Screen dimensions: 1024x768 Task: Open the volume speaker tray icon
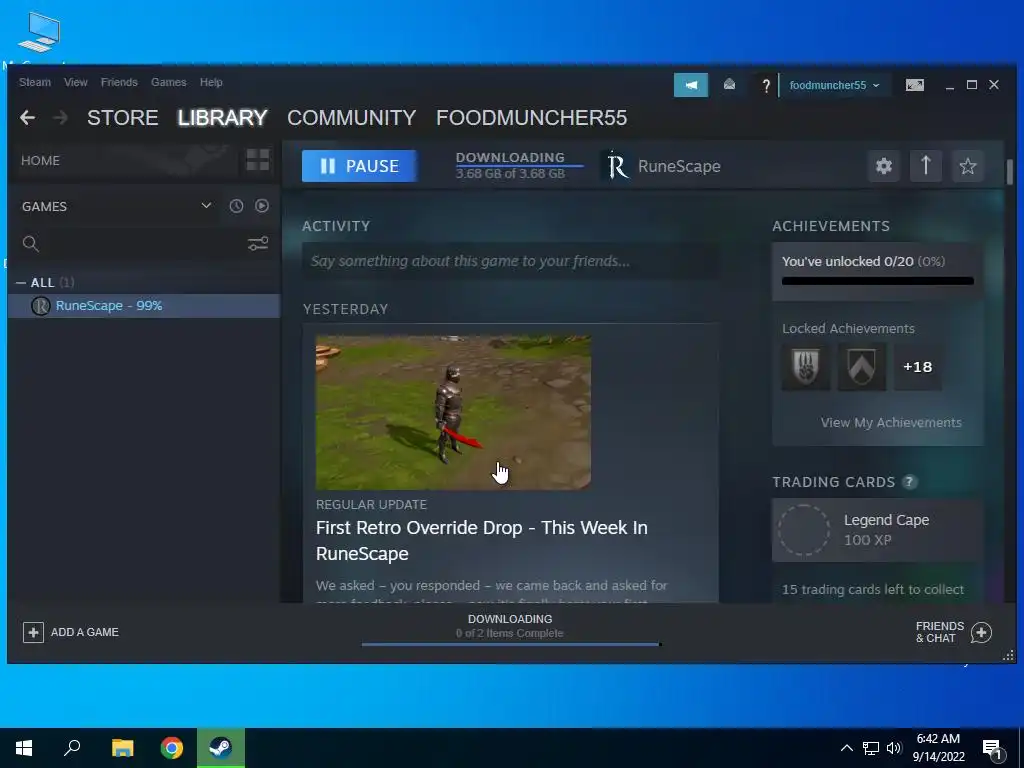point(894,748)
